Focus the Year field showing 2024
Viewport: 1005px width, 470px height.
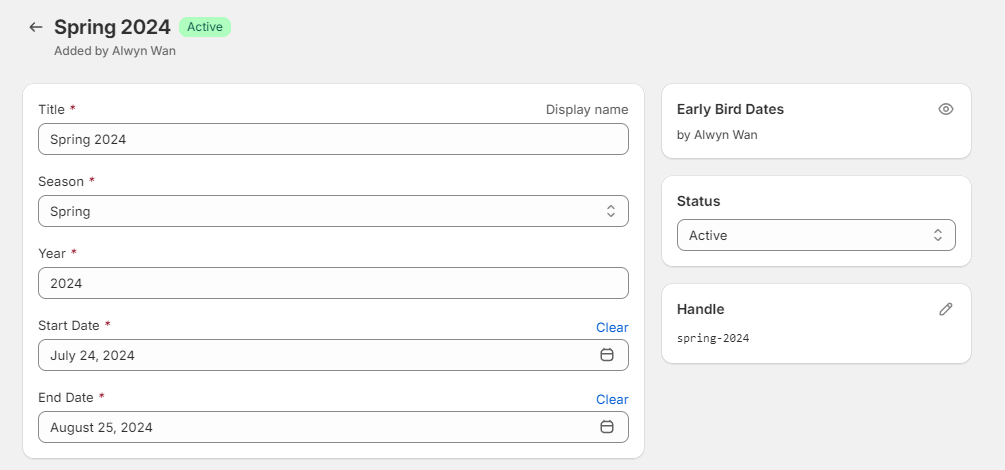tap(333, 283)
